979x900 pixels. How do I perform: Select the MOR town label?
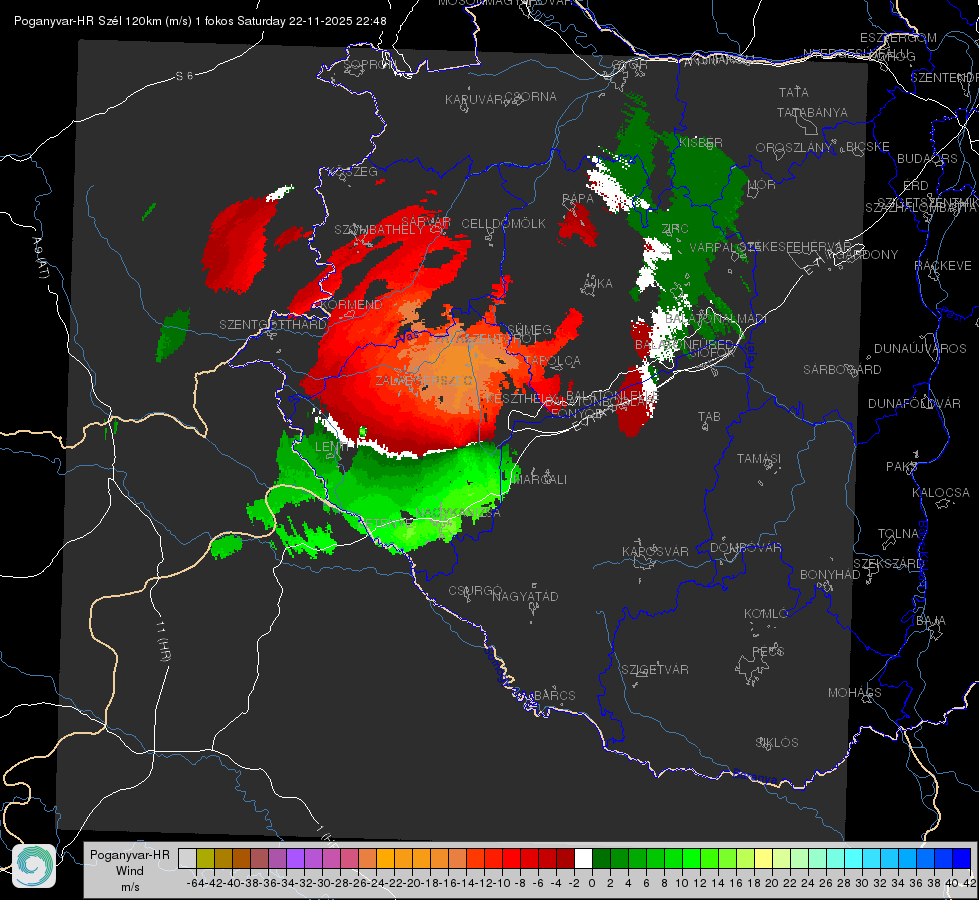(x=762, y=185)
